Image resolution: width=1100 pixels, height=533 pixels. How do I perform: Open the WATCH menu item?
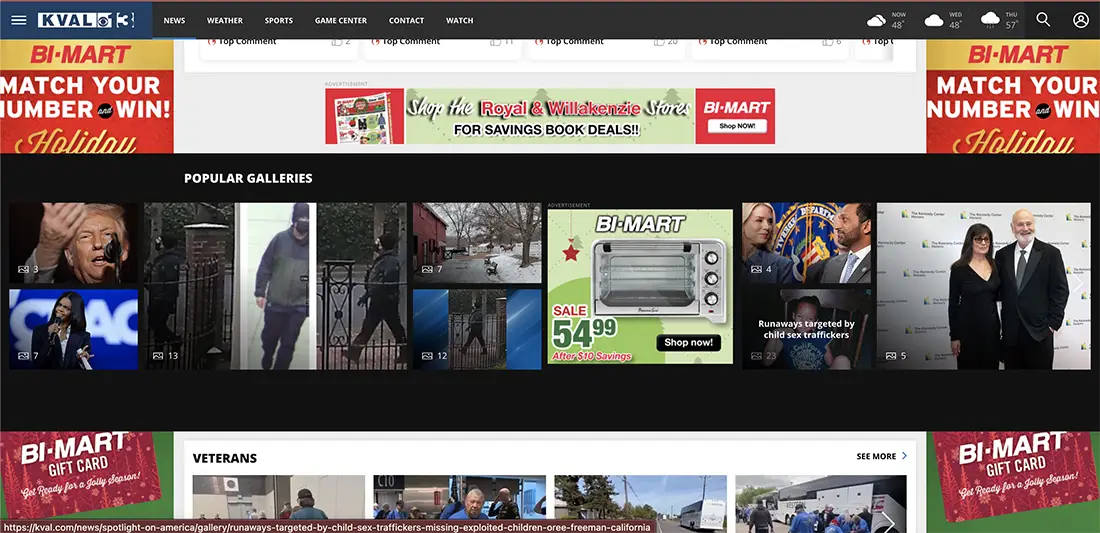(460, 20)
